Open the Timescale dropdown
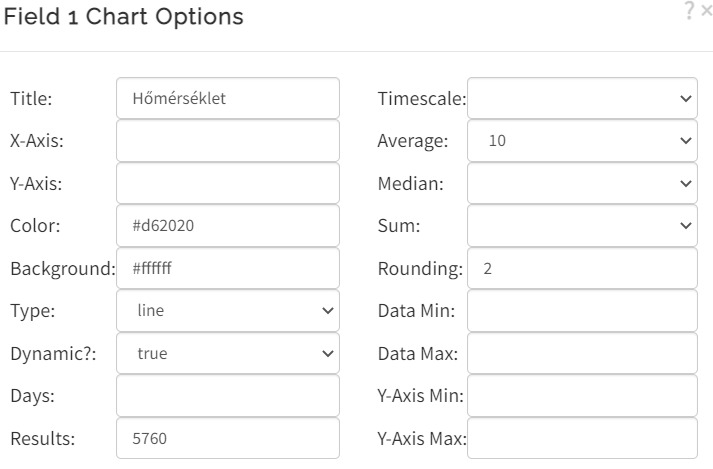Viewport: 713px width, 469px height. pyautogui.click(x=582, y=98)
